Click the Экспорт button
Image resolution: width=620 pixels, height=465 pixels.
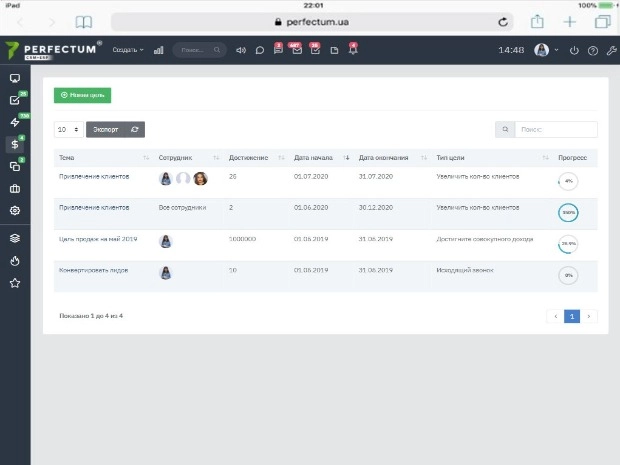[106, 129]
